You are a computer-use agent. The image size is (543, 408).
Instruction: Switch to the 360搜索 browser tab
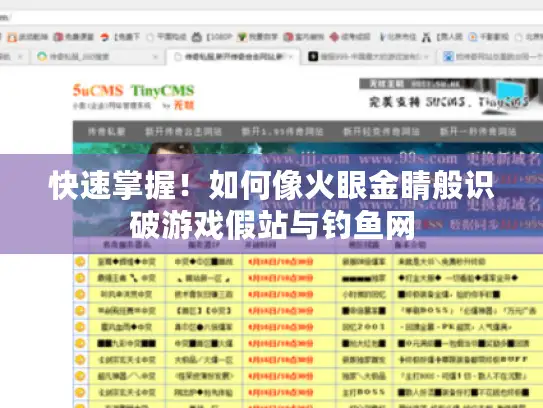tap(97, 56)
